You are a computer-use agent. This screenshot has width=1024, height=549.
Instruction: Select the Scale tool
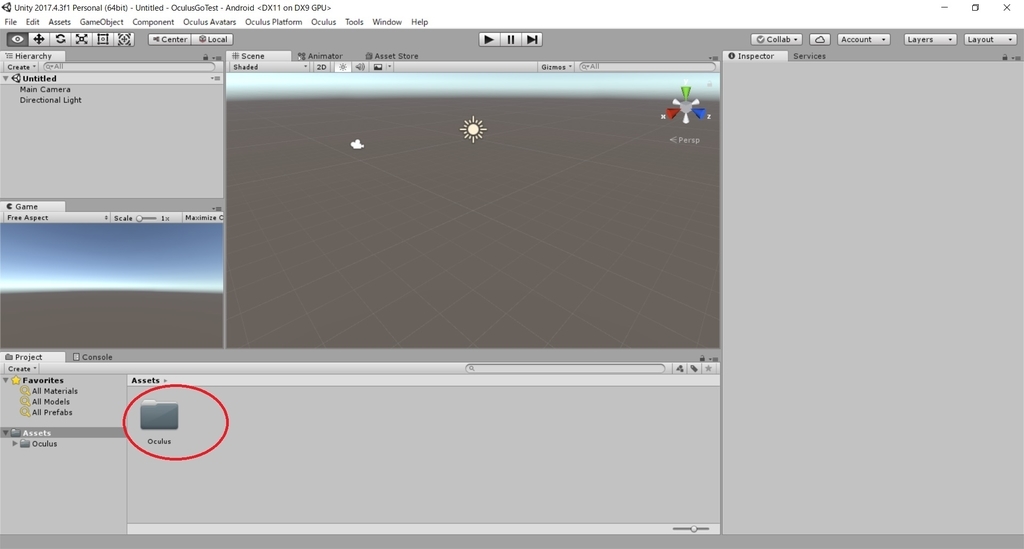(82, 39)
